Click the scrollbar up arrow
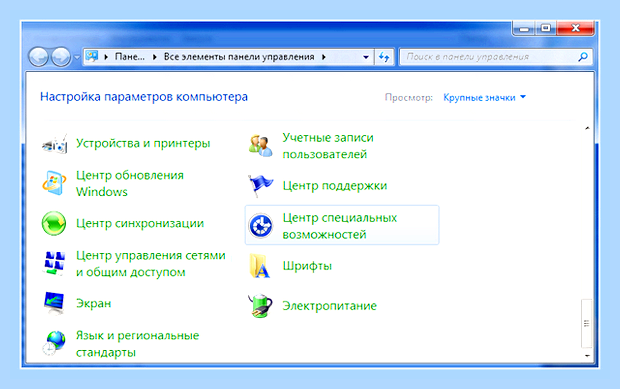The image size is (620, 389). [x=587, y=128]
